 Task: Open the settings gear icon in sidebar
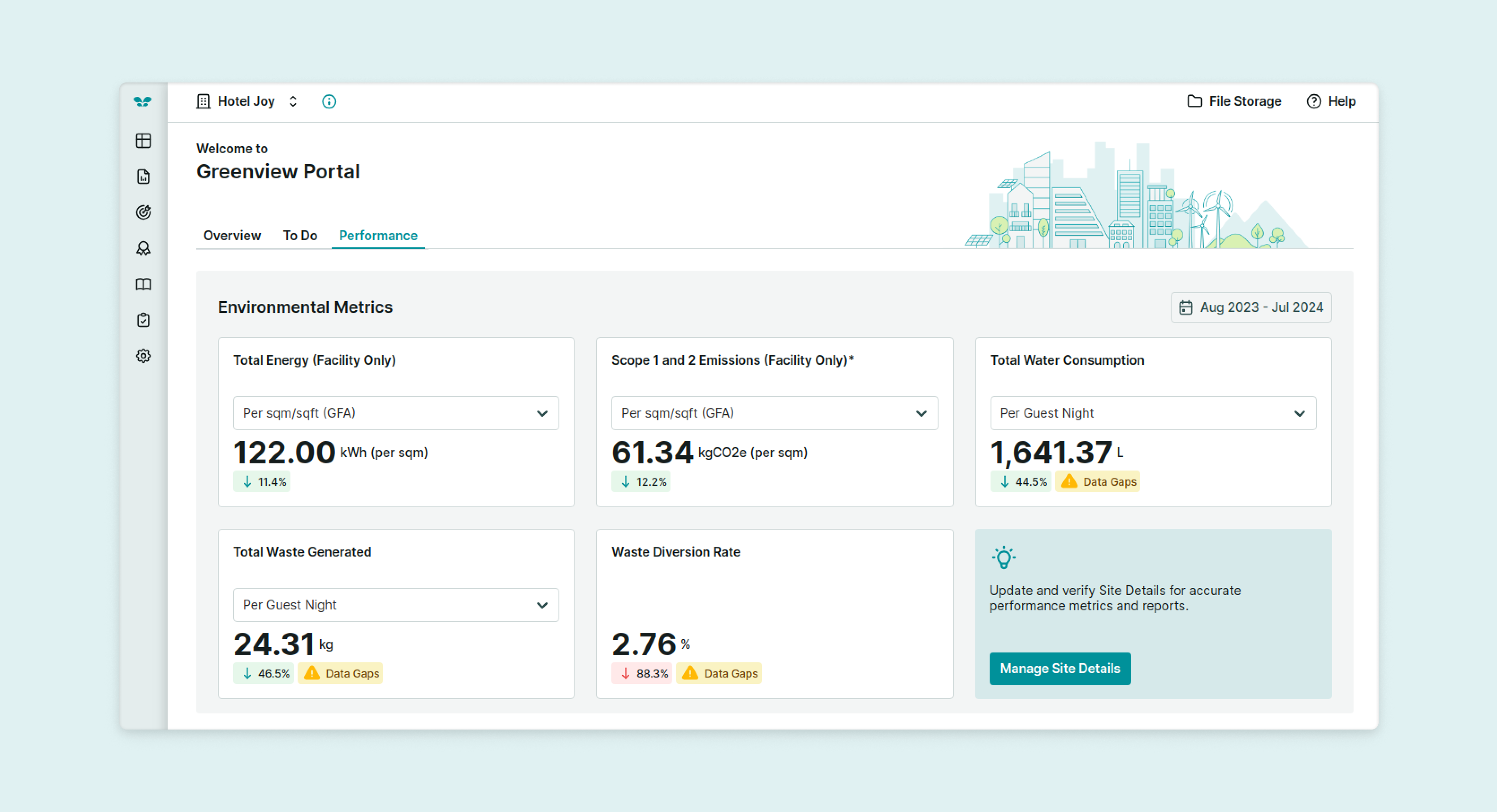(x=143, y=356)
